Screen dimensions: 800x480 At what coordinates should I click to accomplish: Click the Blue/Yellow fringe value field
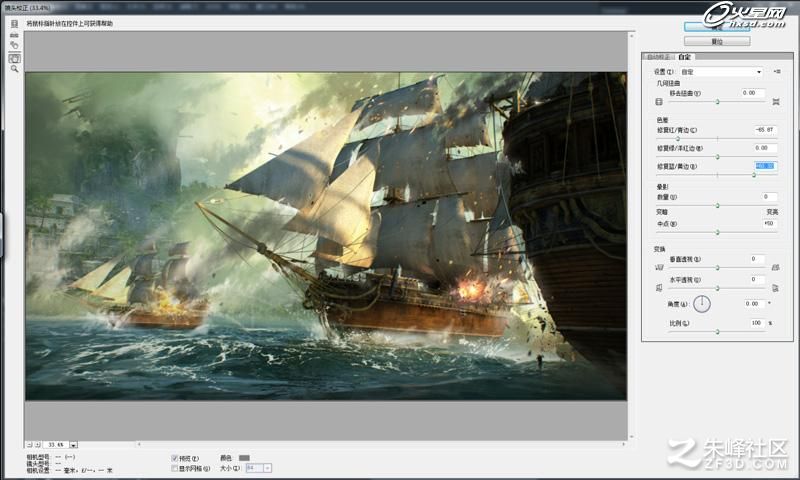pos(765,166)
